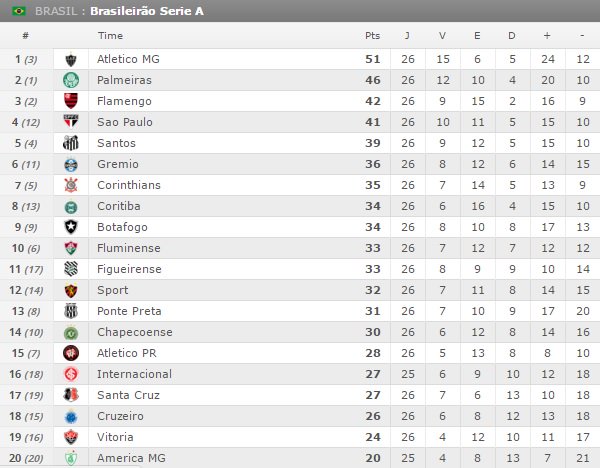Click the Atletico MG club crest
The width and height of the screenshot is (600, 468).
(x=71, y=59)
